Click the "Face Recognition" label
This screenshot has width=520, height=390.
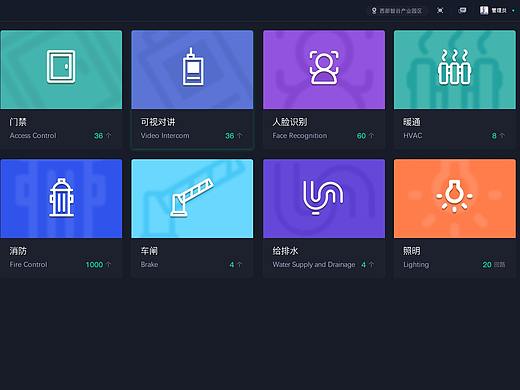point(300,135)
